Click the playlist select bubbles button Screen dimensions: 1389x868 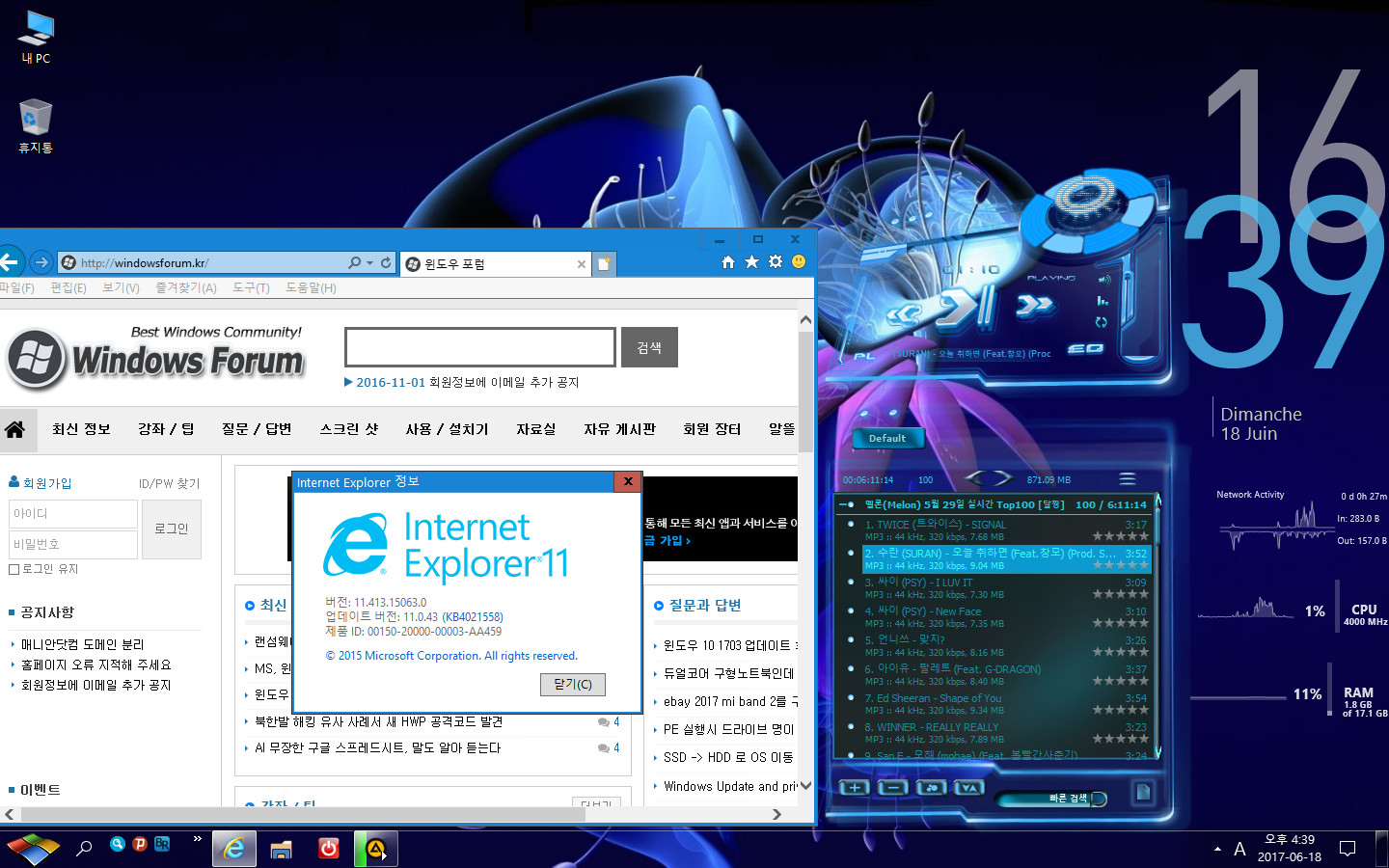tap(931, 788)
